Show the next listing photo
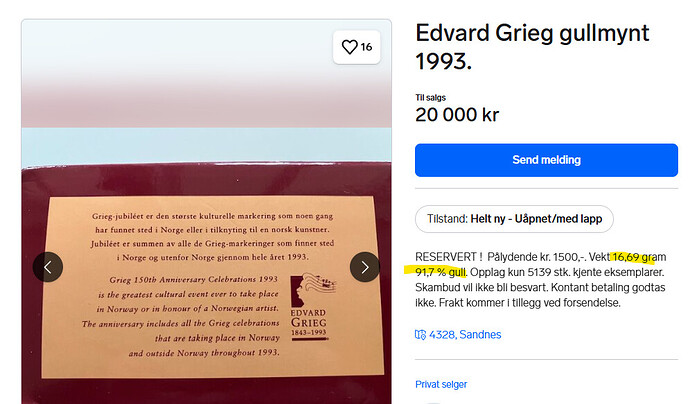This screenshot has width=690, height=404. [365, 267]
